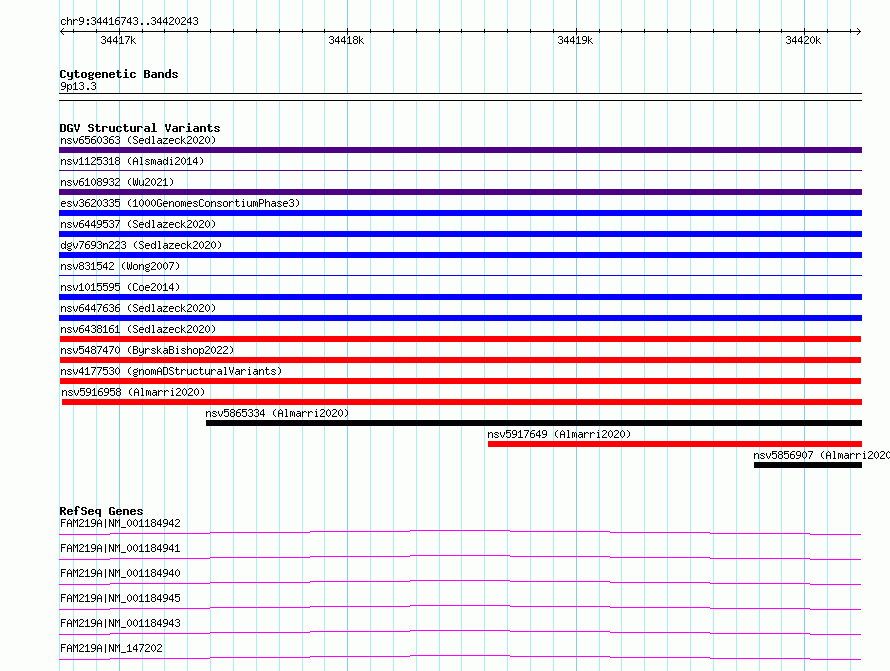Viewport: 890px width, 671px height.
Task: Open variant nsv5856907 (Almarri2020) label
Action: click(x=821, y=455)
